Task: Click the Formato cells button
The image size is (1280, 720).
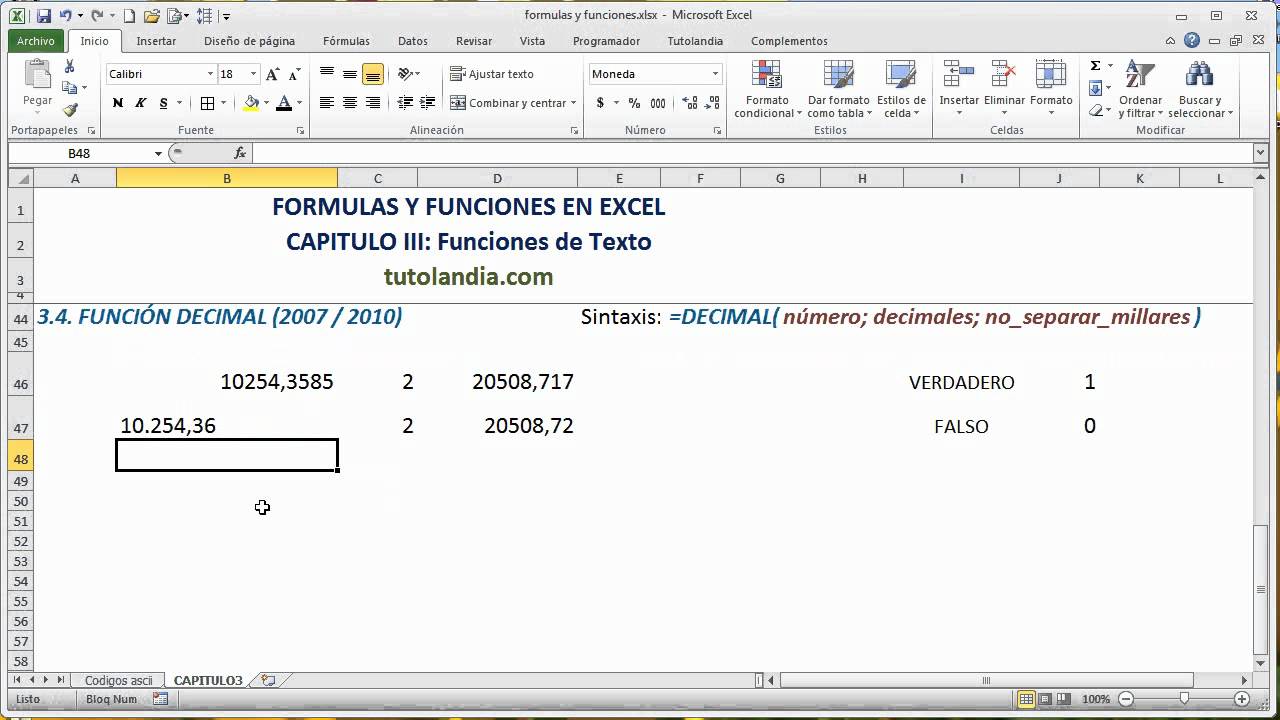Action: pyautogui.click(x=1051, y=89)
